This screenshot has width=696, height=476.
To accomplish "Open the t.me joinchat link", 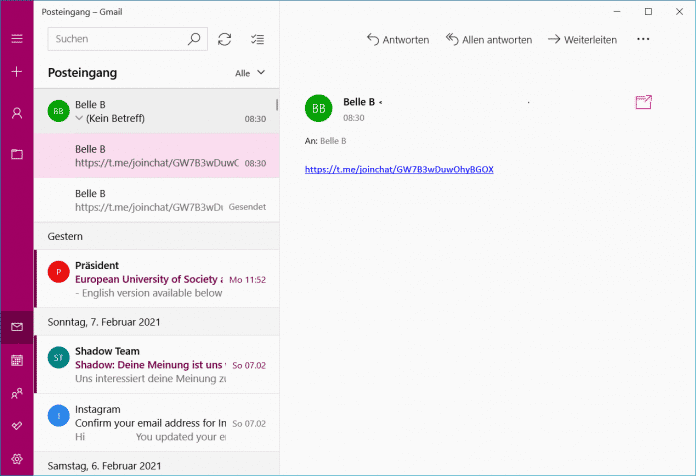I will [x=399, y=169].
